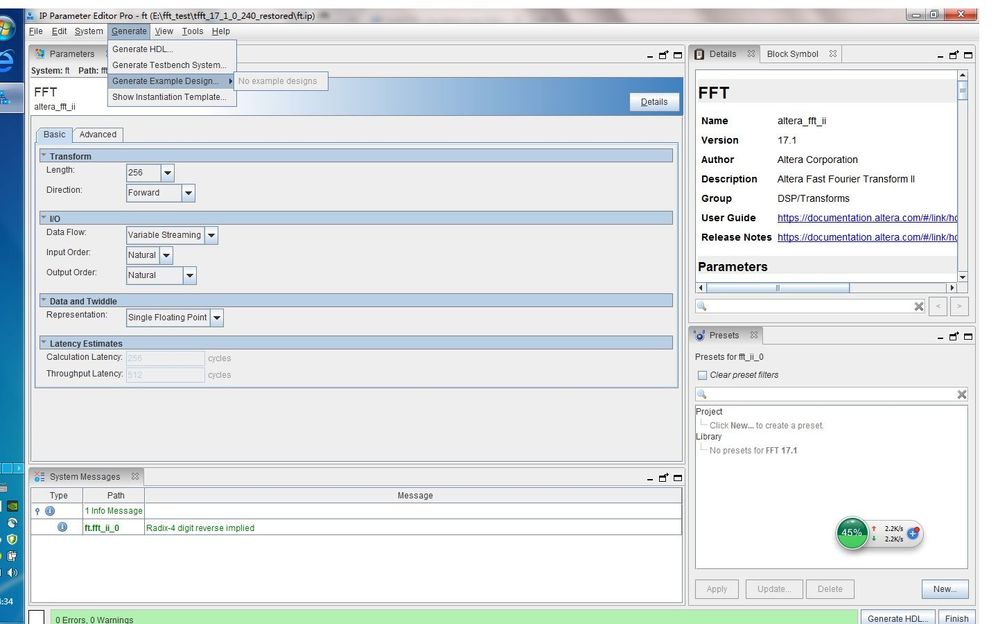This screenshot has width=998, height=624.
Task: Open the Windows Start orb
Action: 6,28
